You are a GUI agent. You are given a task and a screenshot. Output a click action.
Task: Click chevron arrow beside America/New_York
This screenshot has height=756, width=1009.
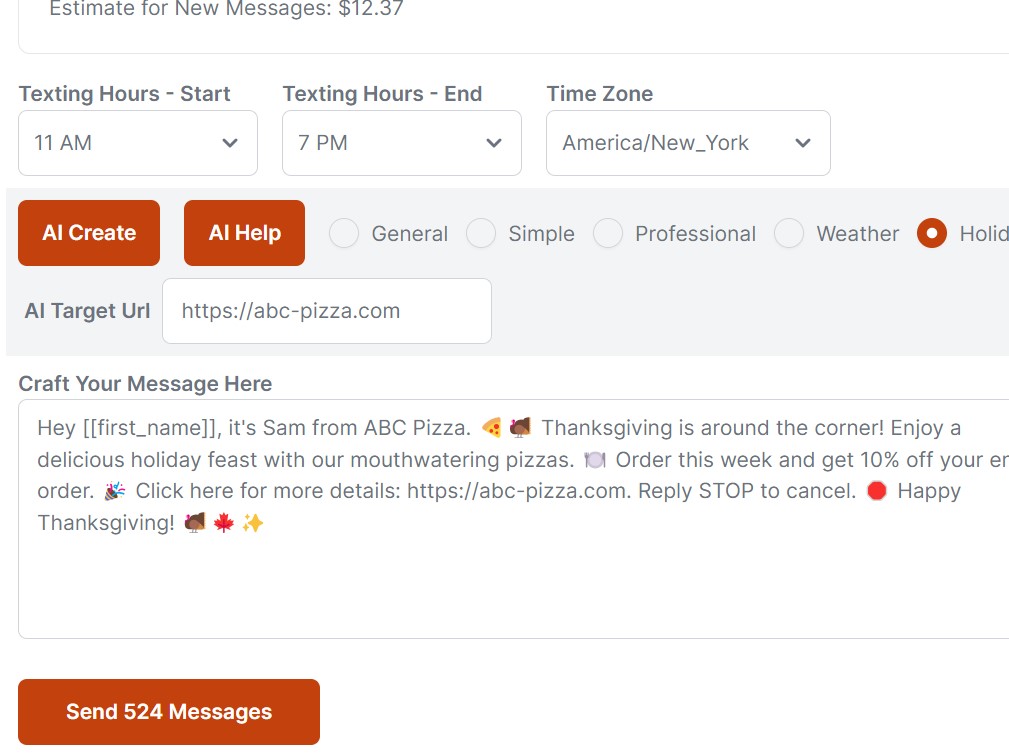pos(802,143)
